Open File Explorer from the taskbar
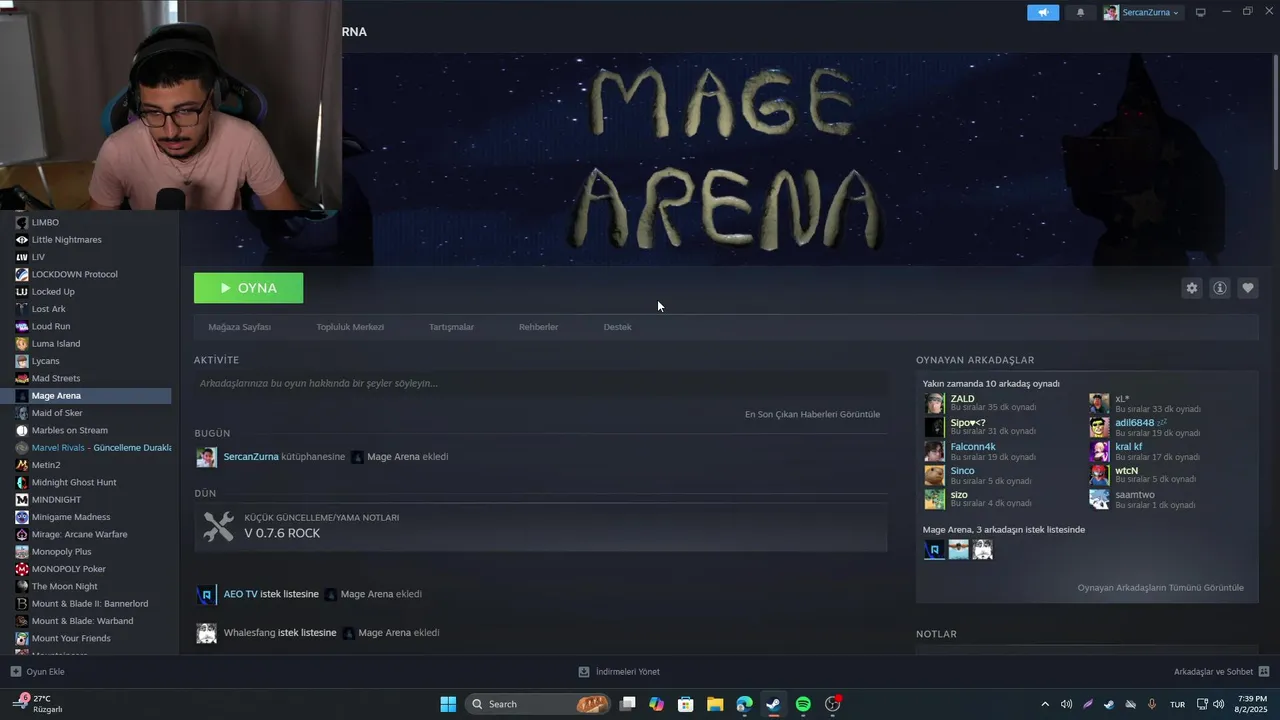The width and height of the screenshot is (1280, 720). (x=715, y=704)
